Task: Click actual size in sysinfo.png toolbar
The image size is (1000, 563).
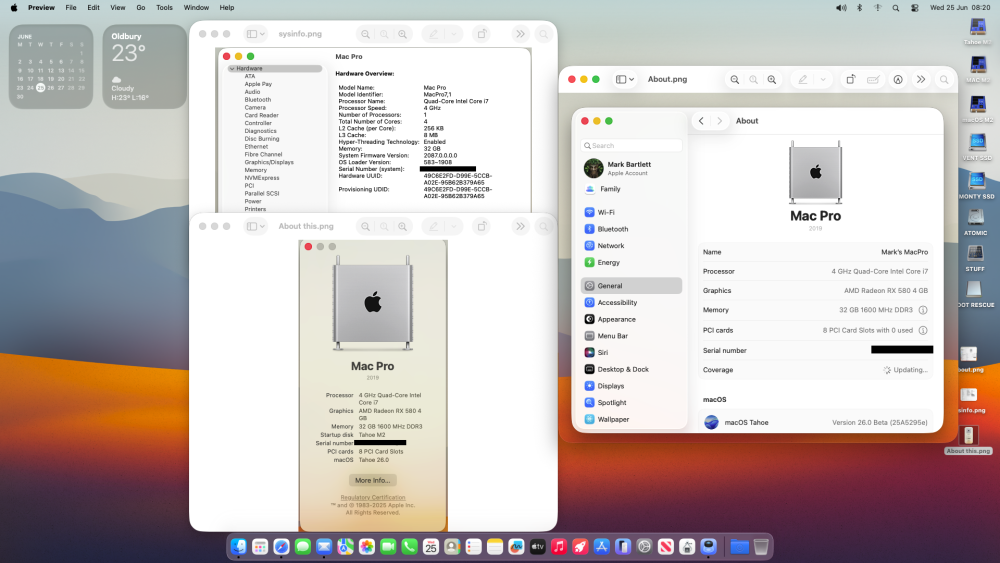Action: coord(384,34)
